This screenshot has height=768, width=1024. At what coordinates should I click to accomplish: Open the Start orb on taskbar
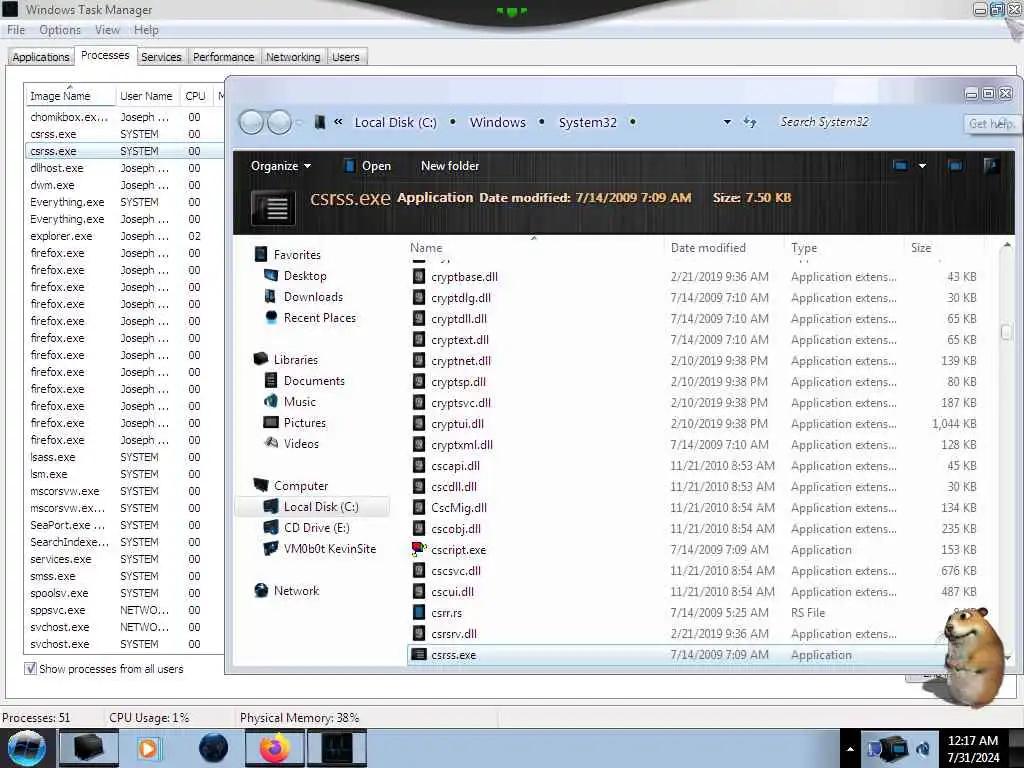[x=27, y=748]
